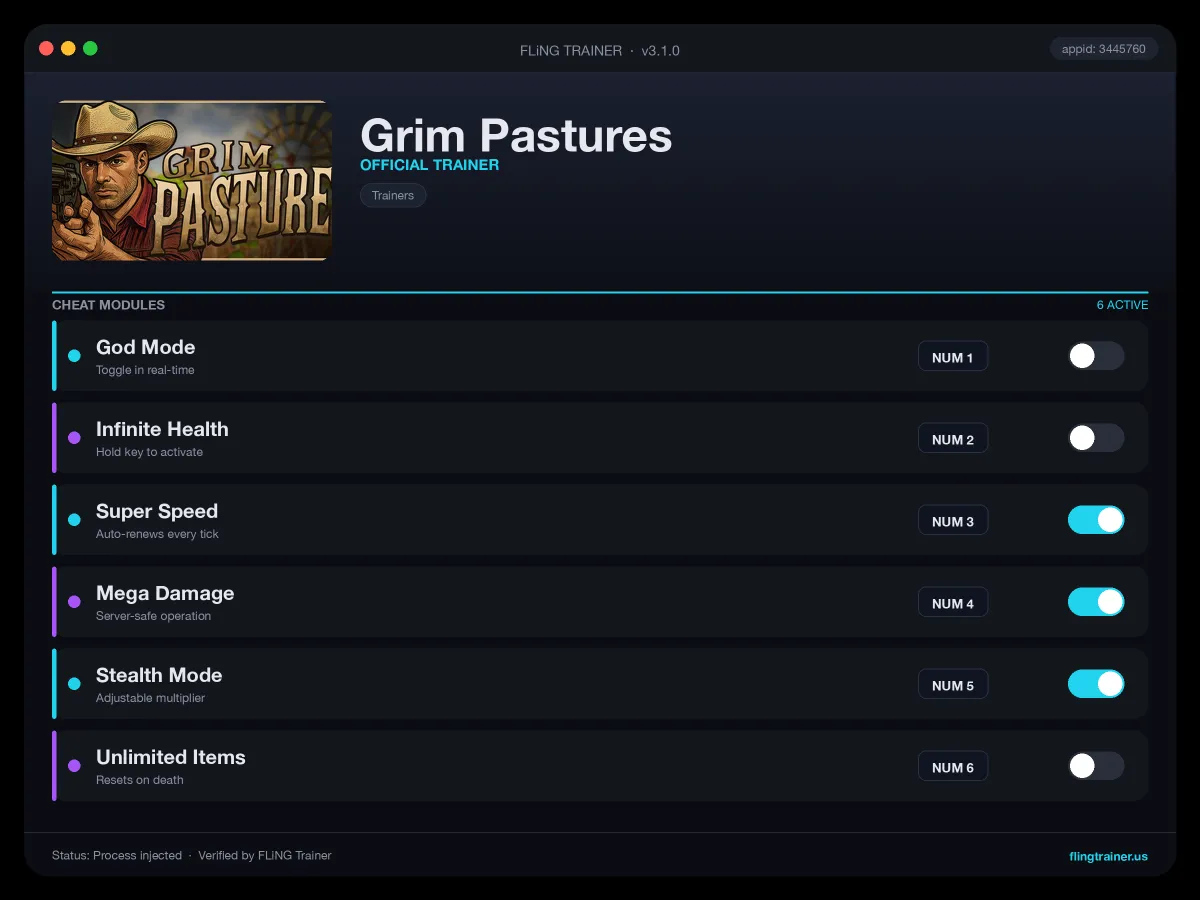This screenshot has width=1200, height=900.
Task: Click the purple dot beside Unlimited Items
Action: point(74,766)
